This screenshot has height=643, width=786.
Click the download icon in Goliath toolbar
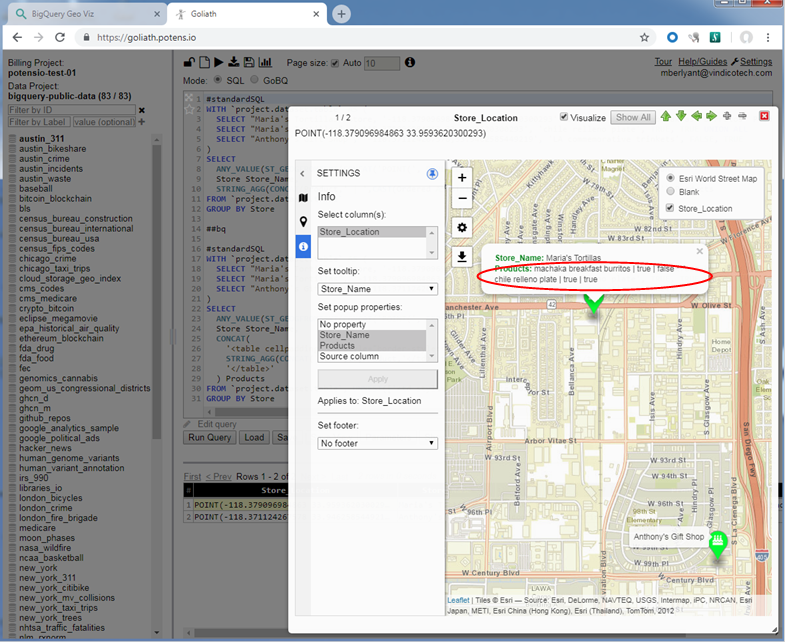(x=234, y=62)
